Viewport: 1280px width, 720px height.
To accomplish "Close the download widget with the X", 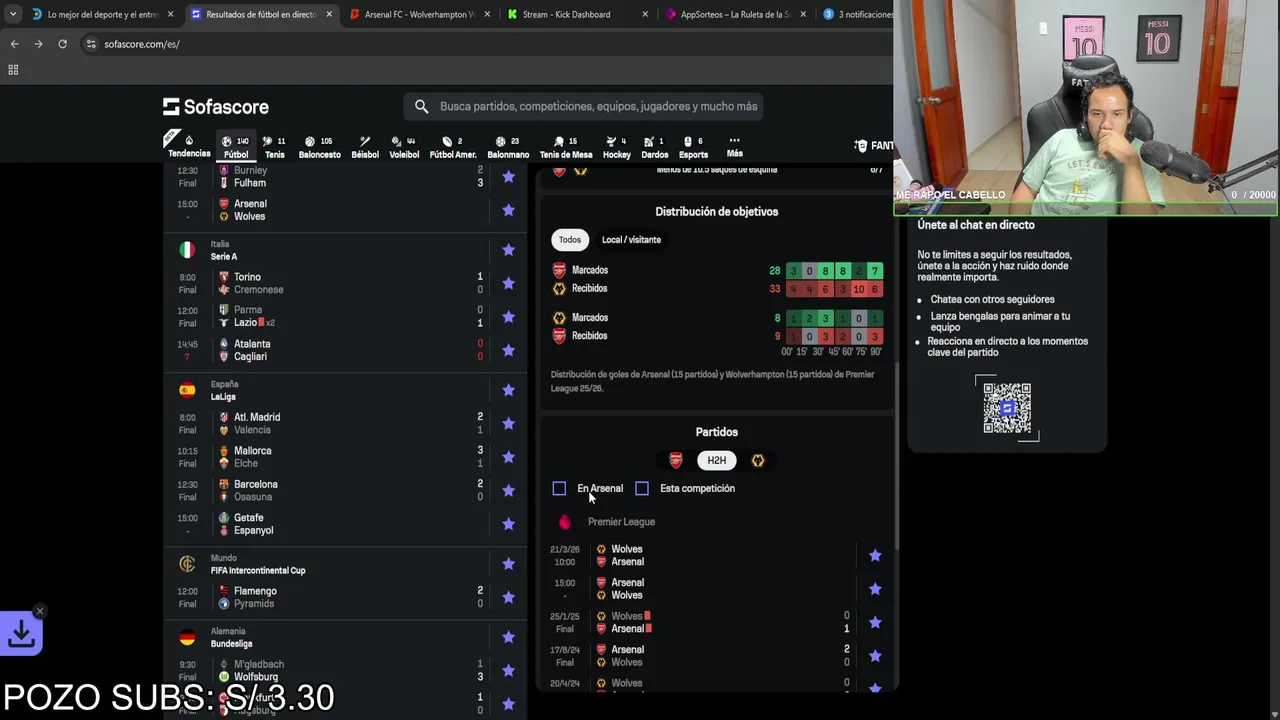I will [x=39, y=611].
